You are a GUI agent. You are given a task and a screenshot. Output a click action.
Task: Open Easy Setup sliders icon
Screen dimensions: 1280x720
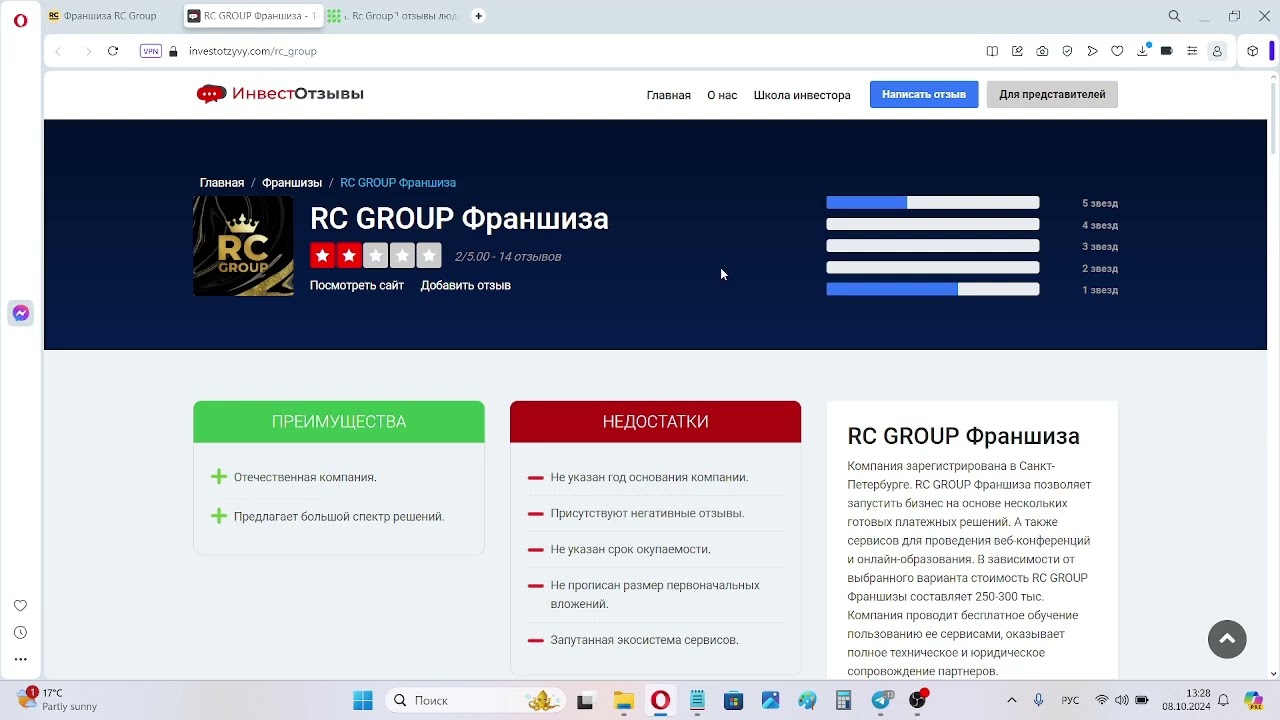1192,51
